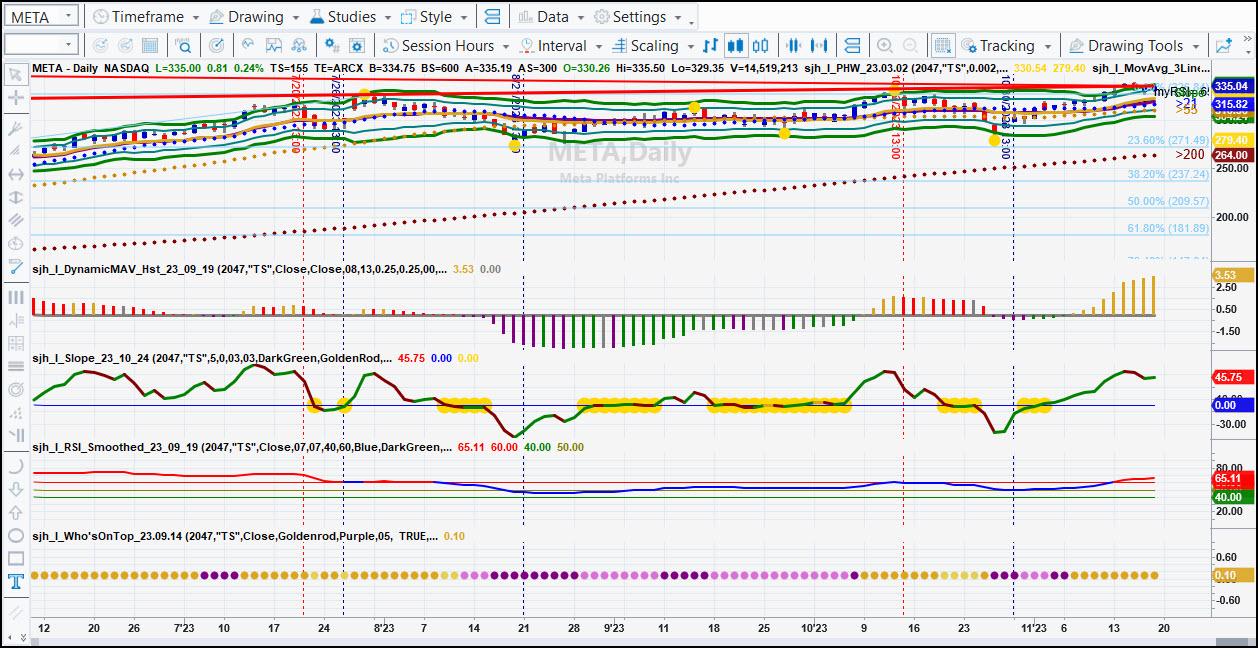This screenshot has height=648, width=1258.
Task: Click the zoom in magnifier icon
Action: pos(884,45)
